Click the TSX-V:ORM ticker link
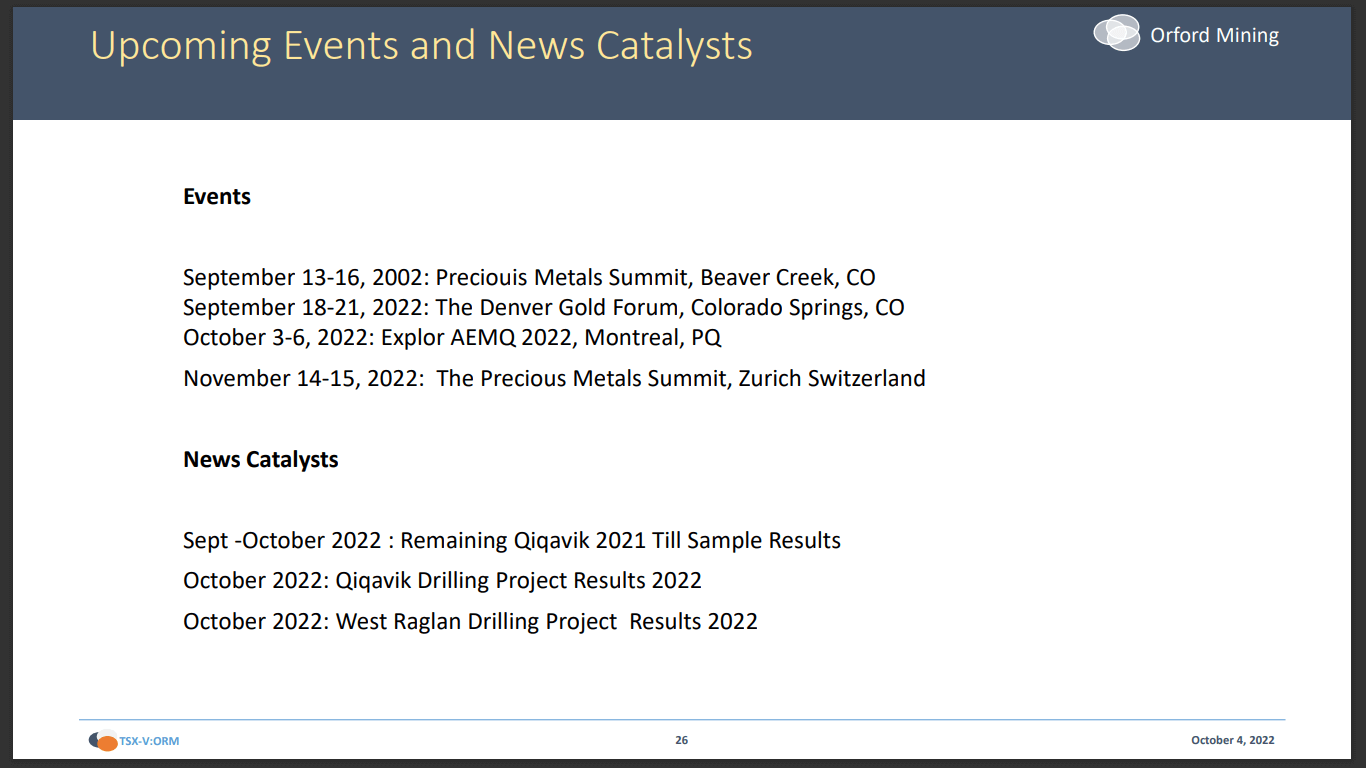 click(x=148, y=741)
